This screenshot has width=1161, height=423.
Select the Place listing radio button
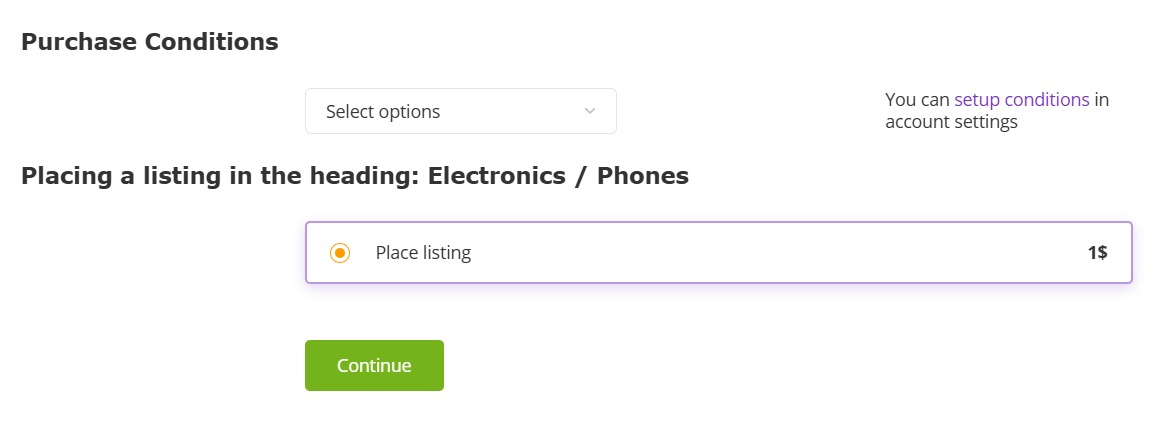[340, 253]
